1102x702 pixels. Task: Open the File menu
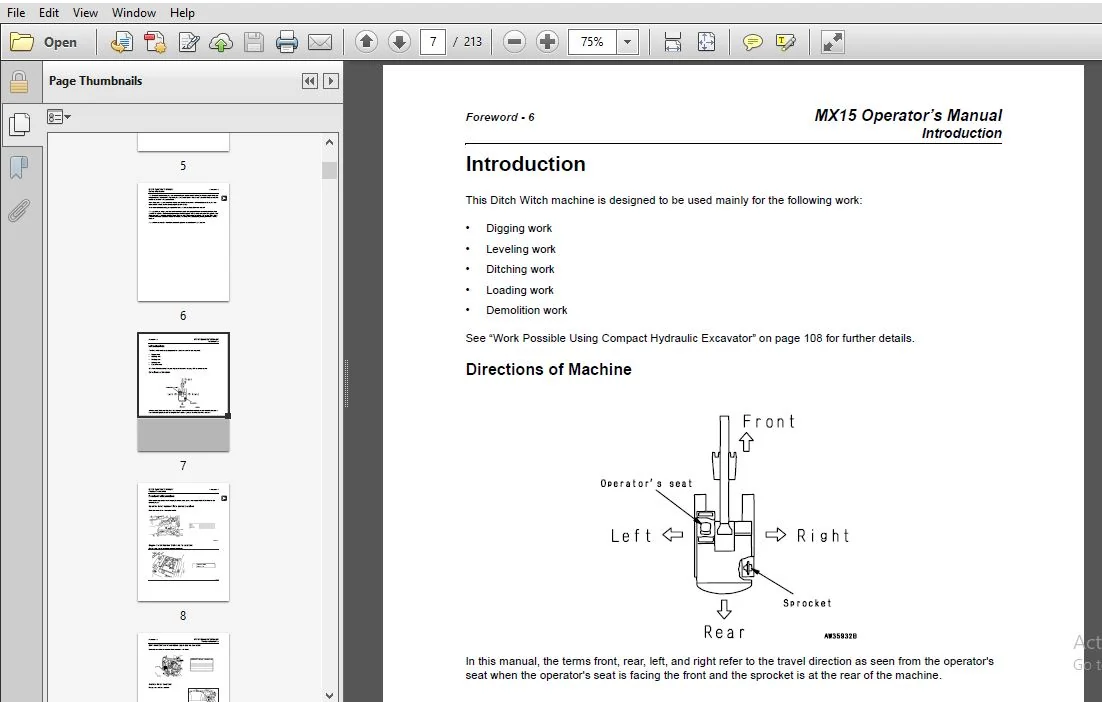(x=16, y=13)
